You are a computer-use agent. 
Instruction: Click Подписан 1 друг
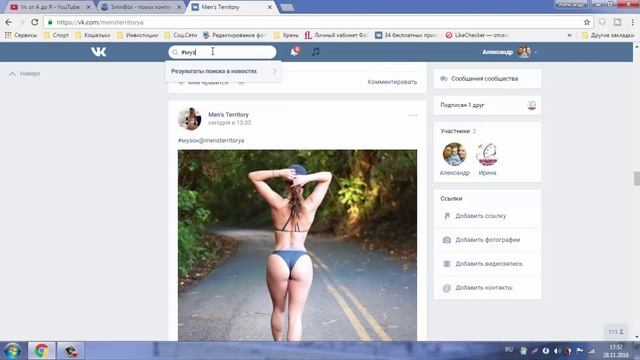click(462, 105)
